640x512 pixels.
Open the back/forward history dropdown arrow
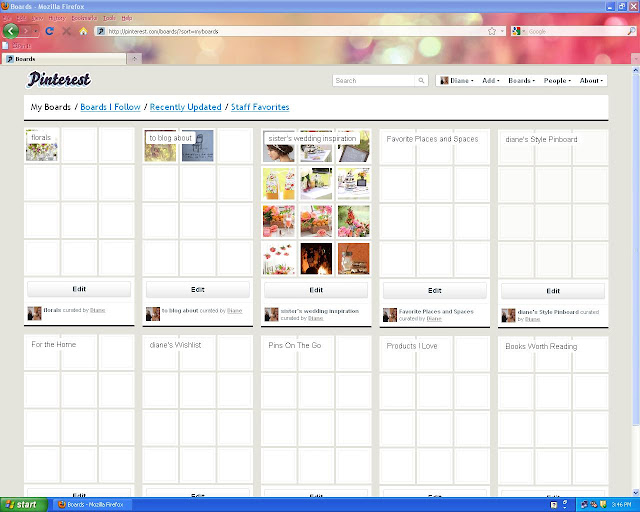pyautogui.click(x=36, y=31)
